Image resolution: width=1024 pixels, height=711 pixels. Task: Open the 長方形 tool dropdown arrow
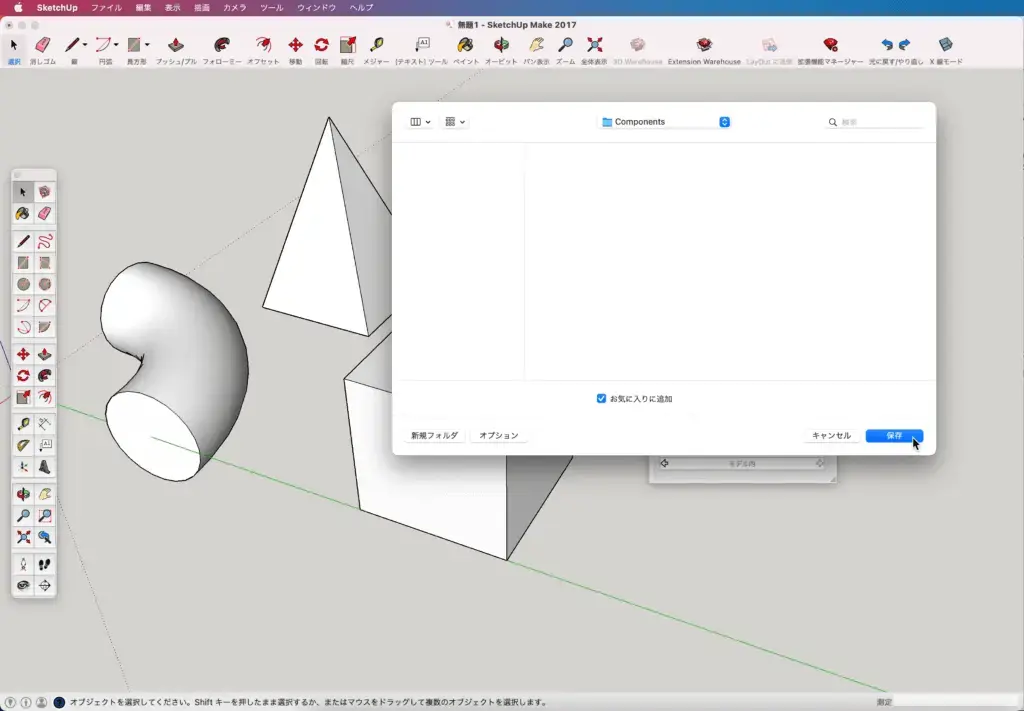tap(147, 45)
